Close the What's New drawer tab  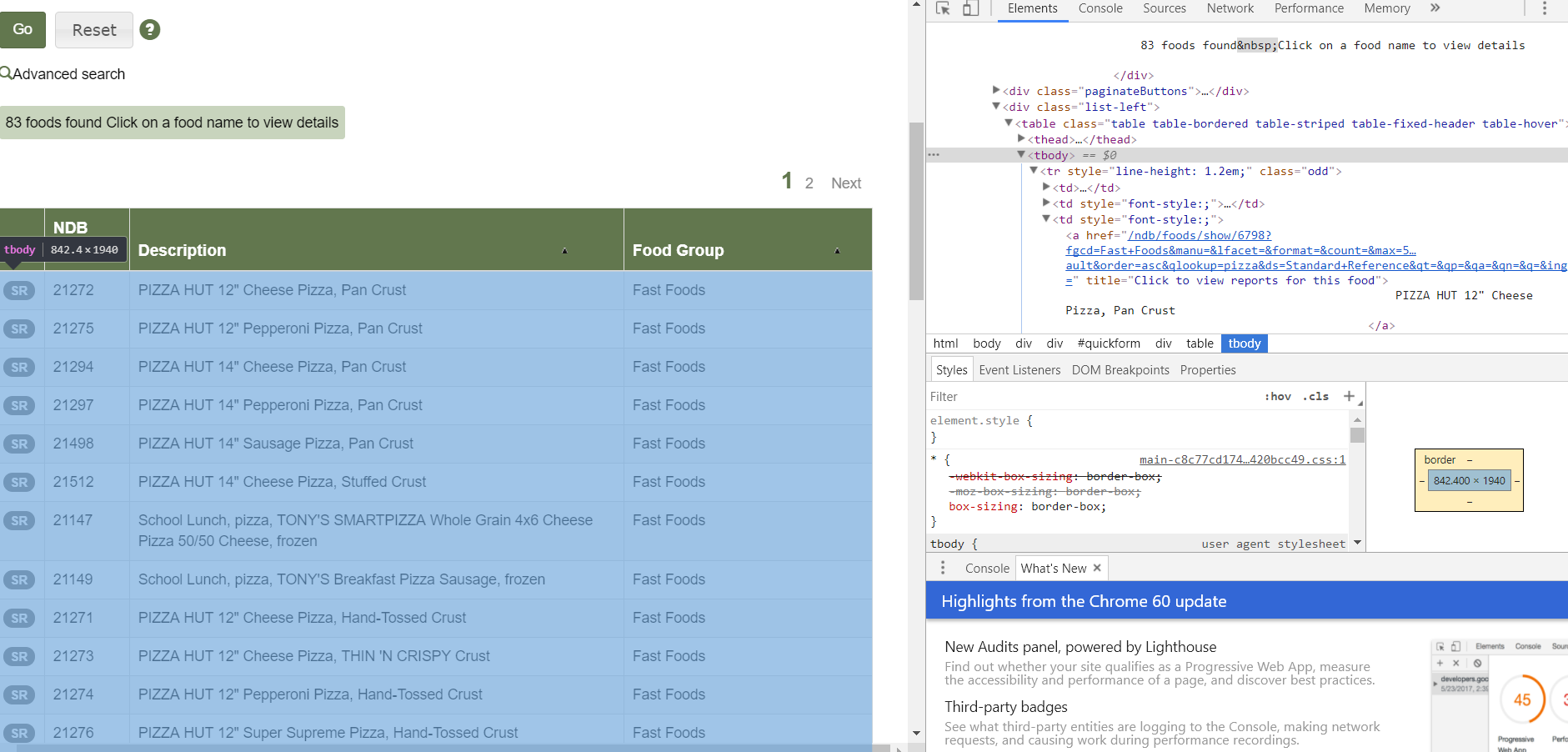tap(1097, 568)
